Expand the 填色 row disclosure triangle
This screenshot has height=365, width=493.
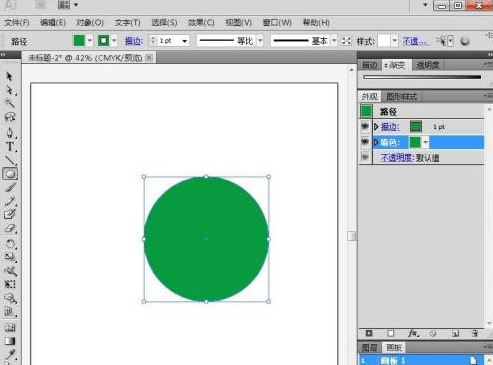[376, 142]
